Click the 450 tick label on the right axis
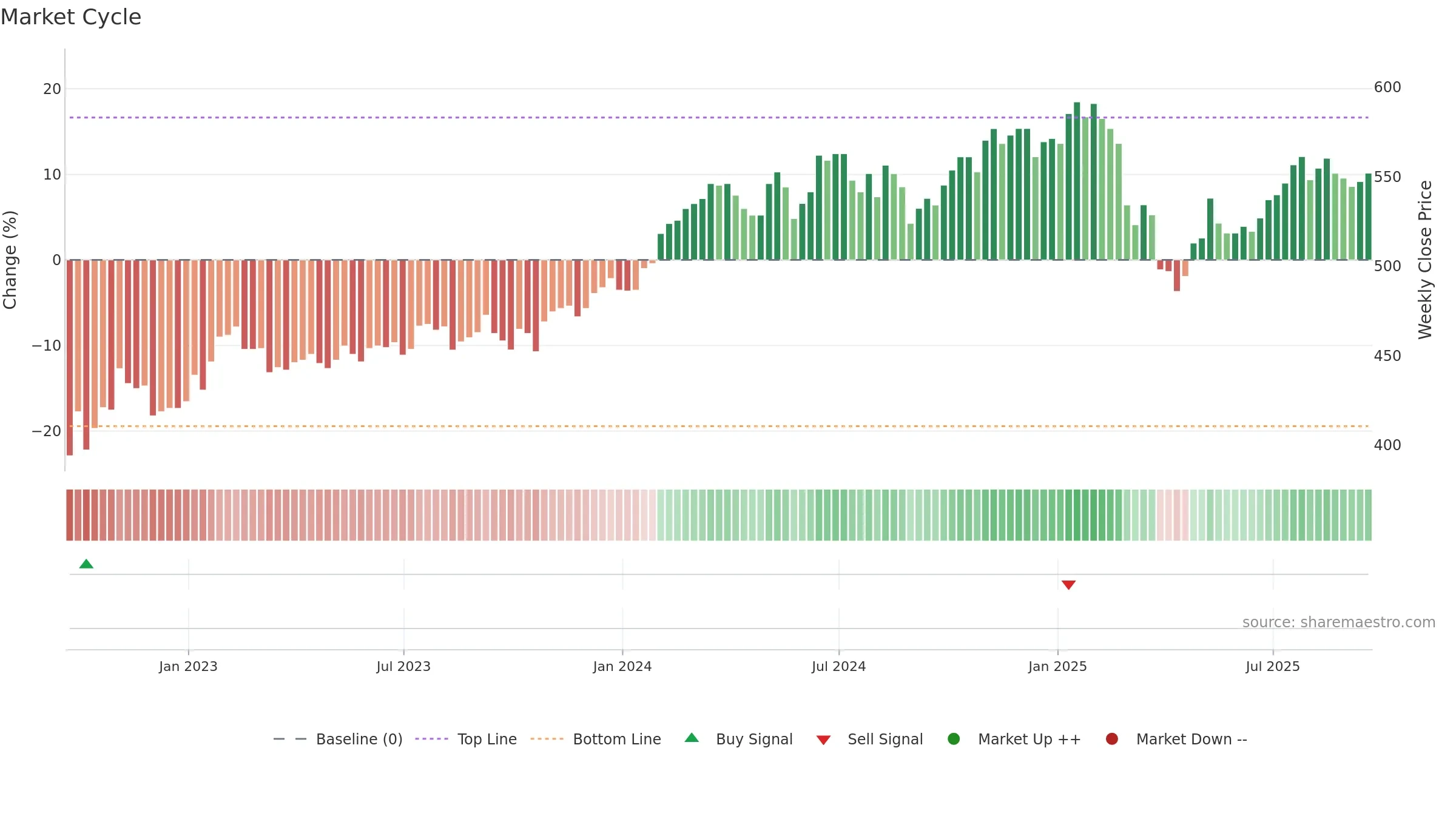Viewport: 1456px width, 819px height. tap(1387, 356)
